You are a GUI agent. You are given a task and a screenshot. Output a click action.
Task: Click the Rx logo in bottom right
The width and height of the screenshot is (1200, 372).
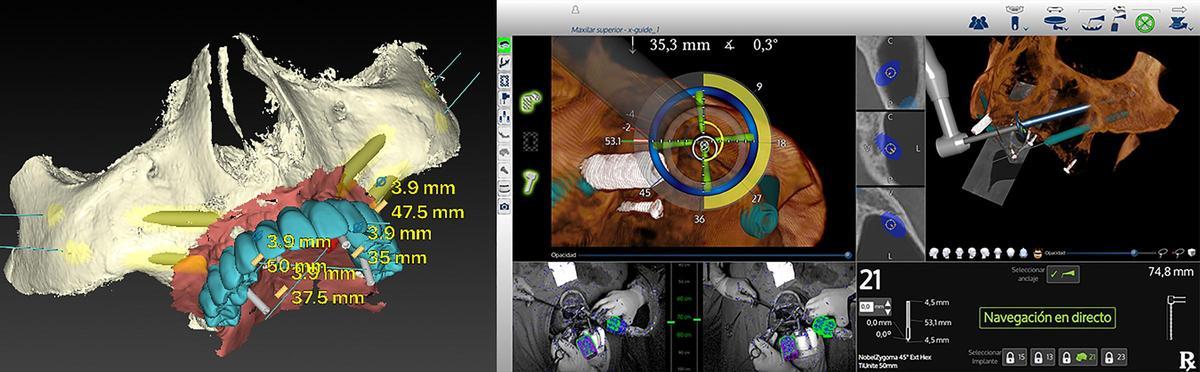pos(1186,361)
